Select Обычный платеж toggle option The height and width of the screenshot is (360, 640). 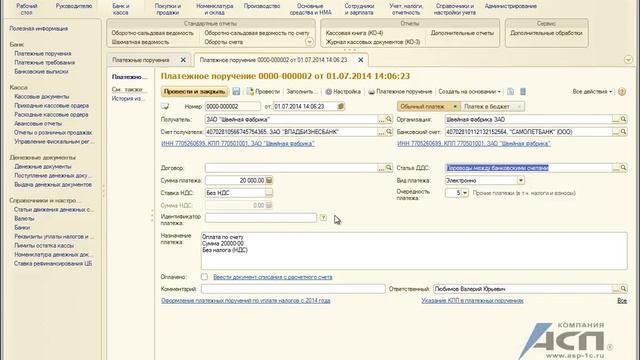[428, 107]
